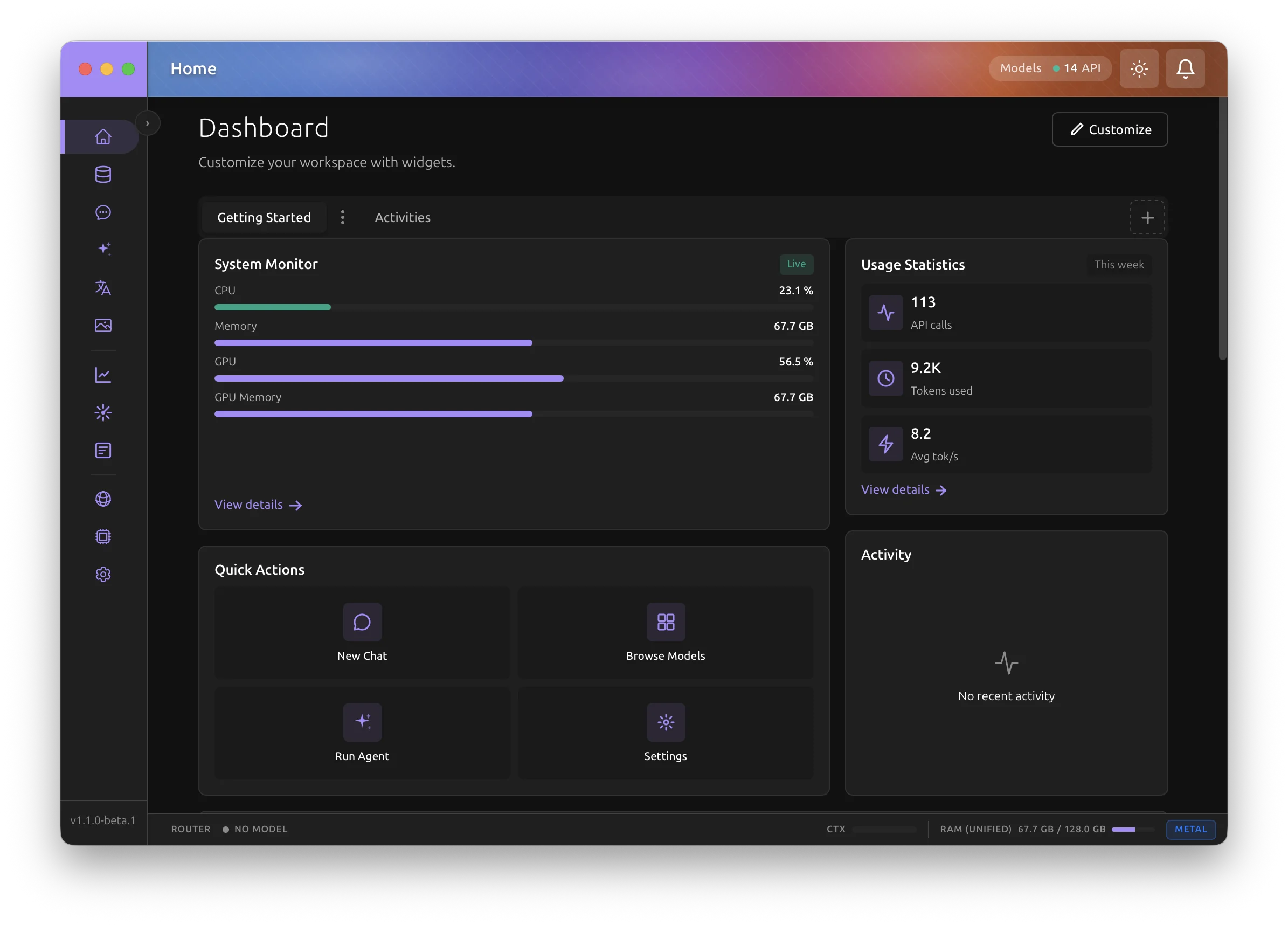Expand the sidebar with the chevron button
The height and width of the screenshot is (925, 1288).
click(148, 123)
